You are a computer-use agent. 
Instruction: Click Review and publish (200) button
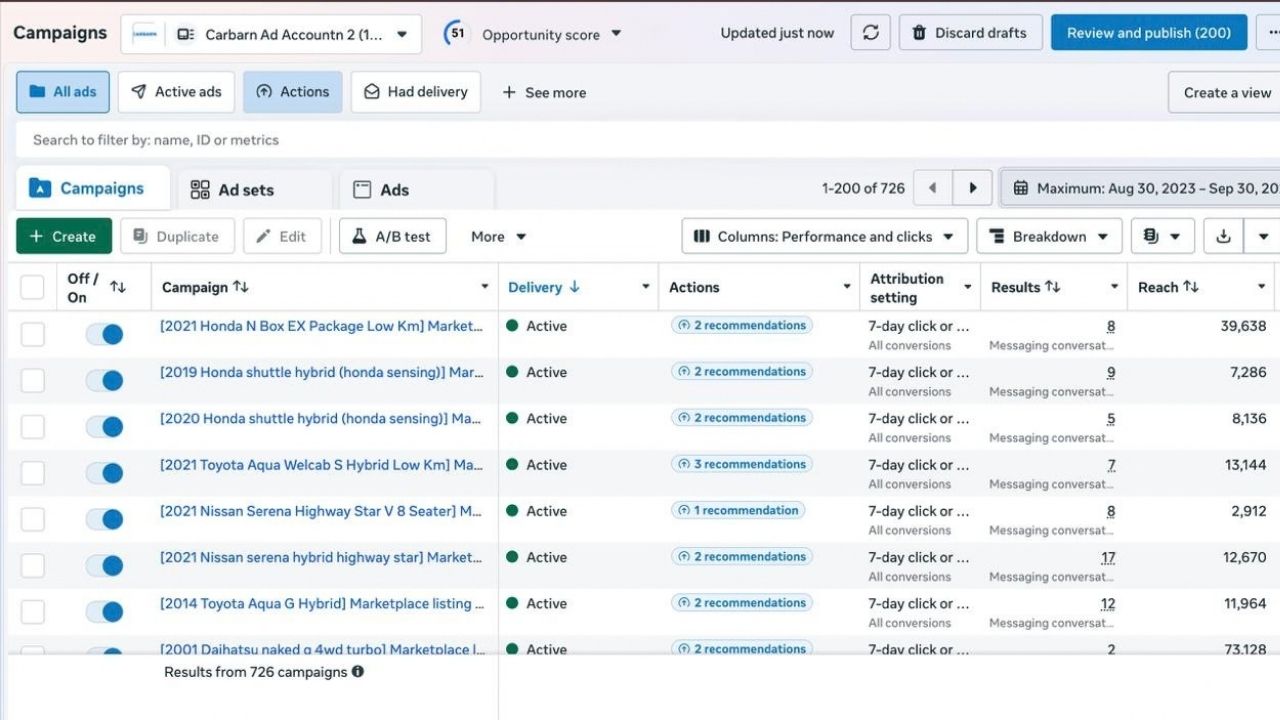tap(1149, 33)
